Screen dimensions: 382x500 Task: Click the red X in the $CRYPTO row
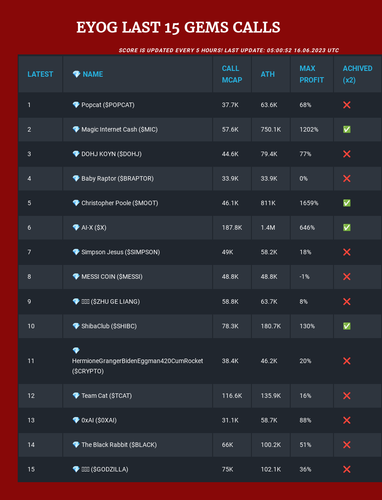347,361
